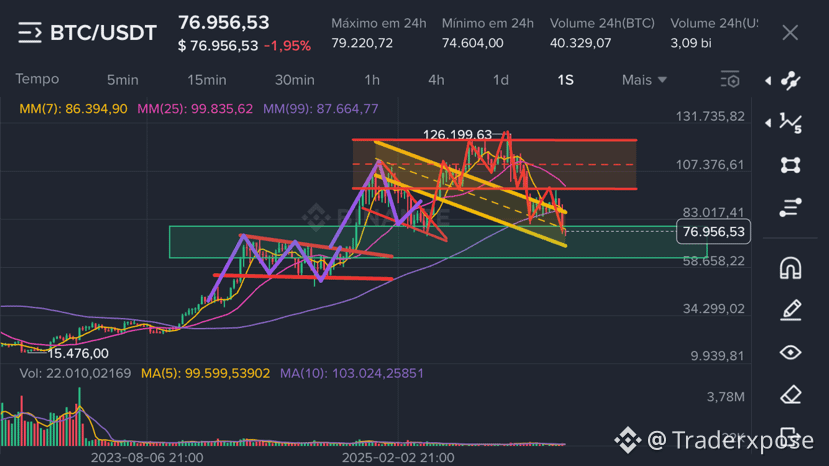Toggle the magnet snap tool

pos(790,268)
